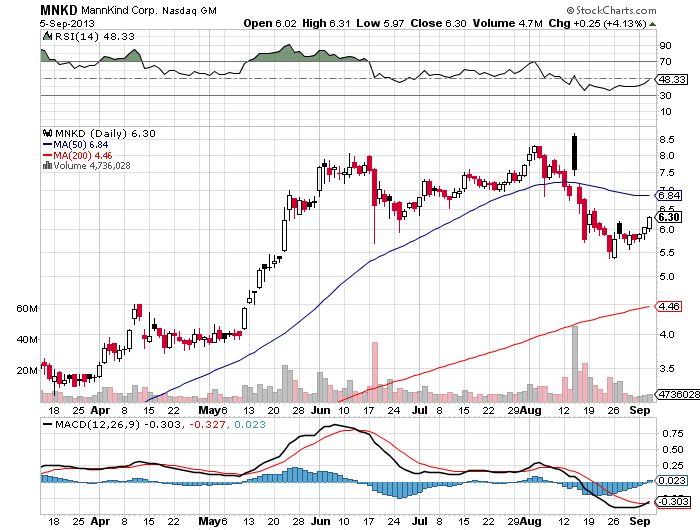This screenshot has height=530, width=700.
Task: Click the MNKD ticker symbol title
Action: tap(58, 10)
